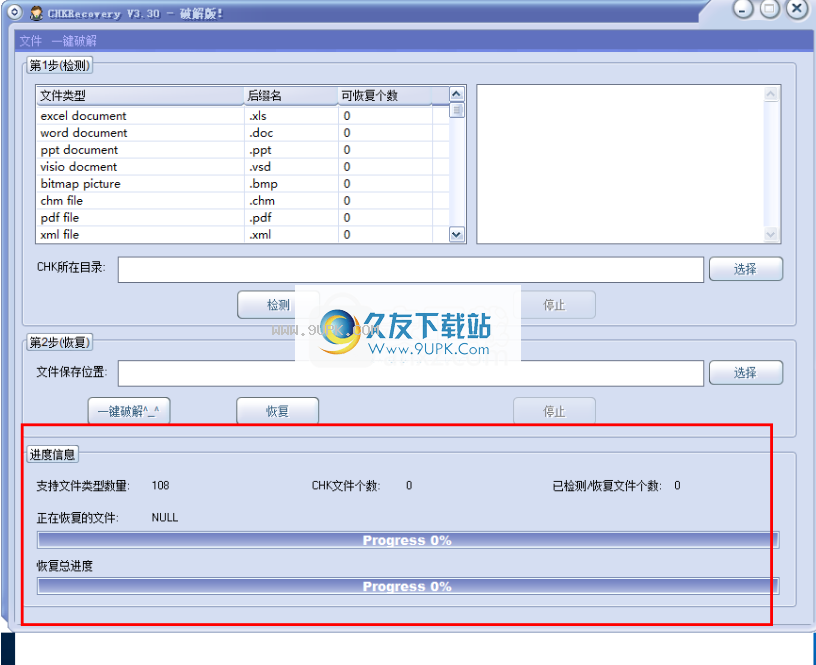
Task: Focus the CHK所在目录 input field
Action: (411, 270)
